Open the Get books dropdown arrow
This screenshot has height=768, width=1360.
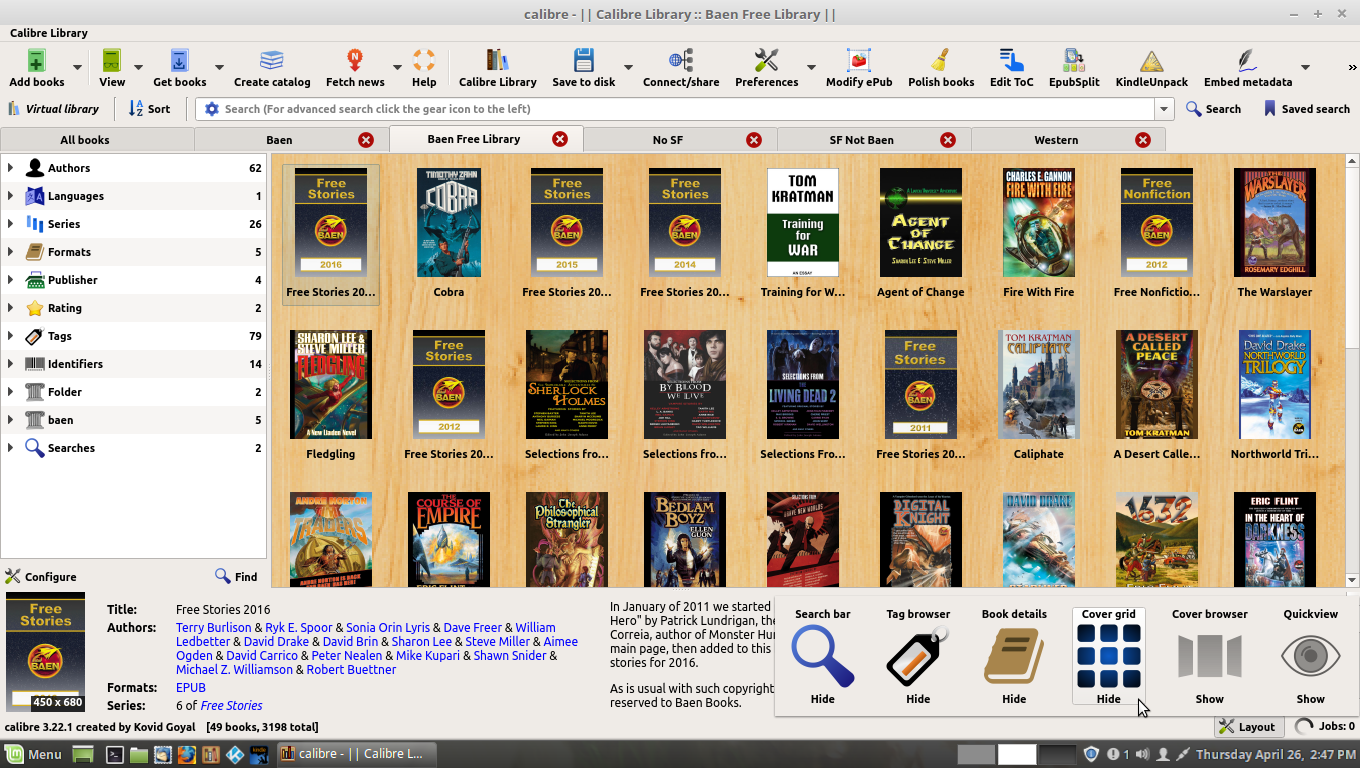coord(219,67)
